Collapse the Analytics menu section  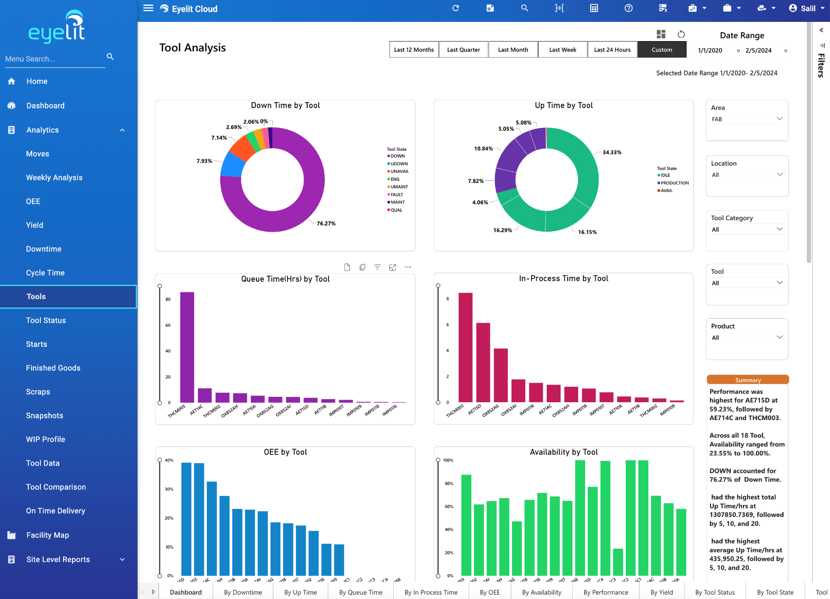122,130
